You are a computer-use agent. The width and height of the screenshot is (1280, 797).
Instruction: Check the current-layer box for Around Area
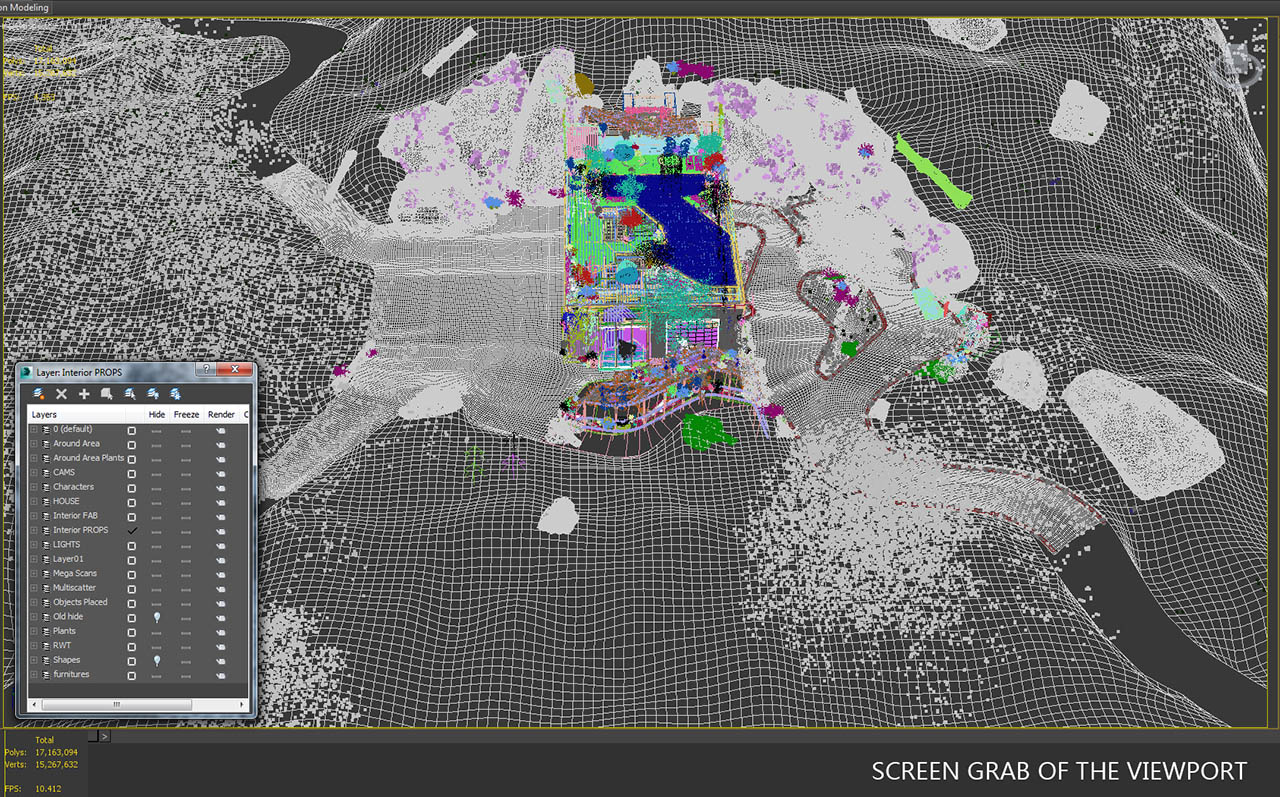coord(131,444)
